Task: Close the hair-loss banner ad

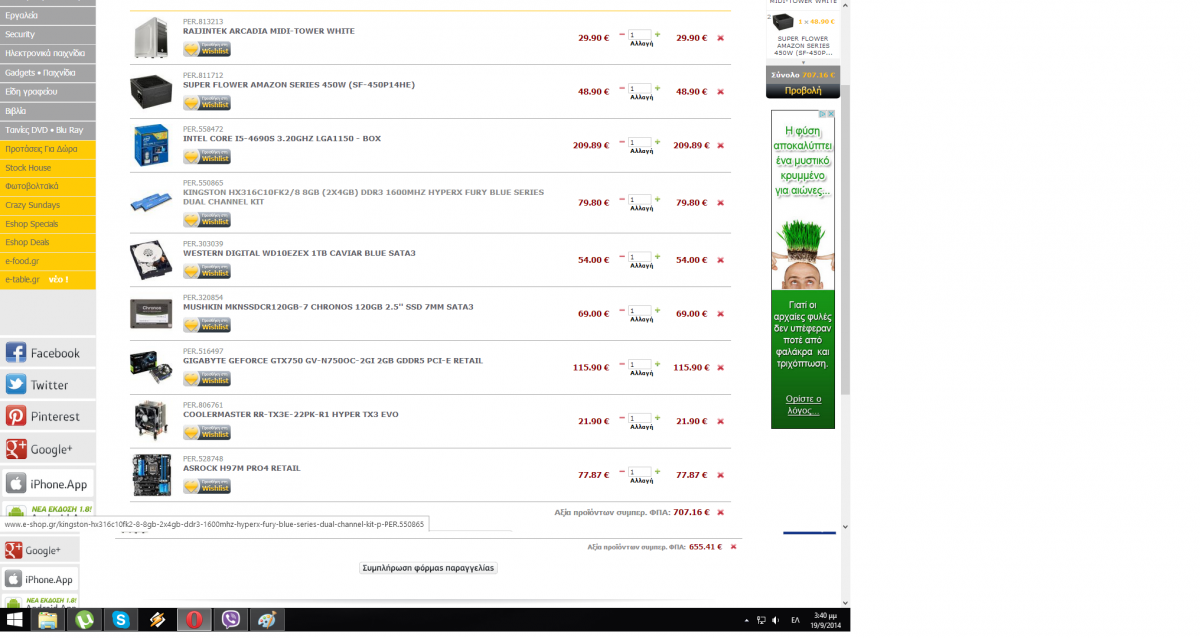Action: point(831,114)
